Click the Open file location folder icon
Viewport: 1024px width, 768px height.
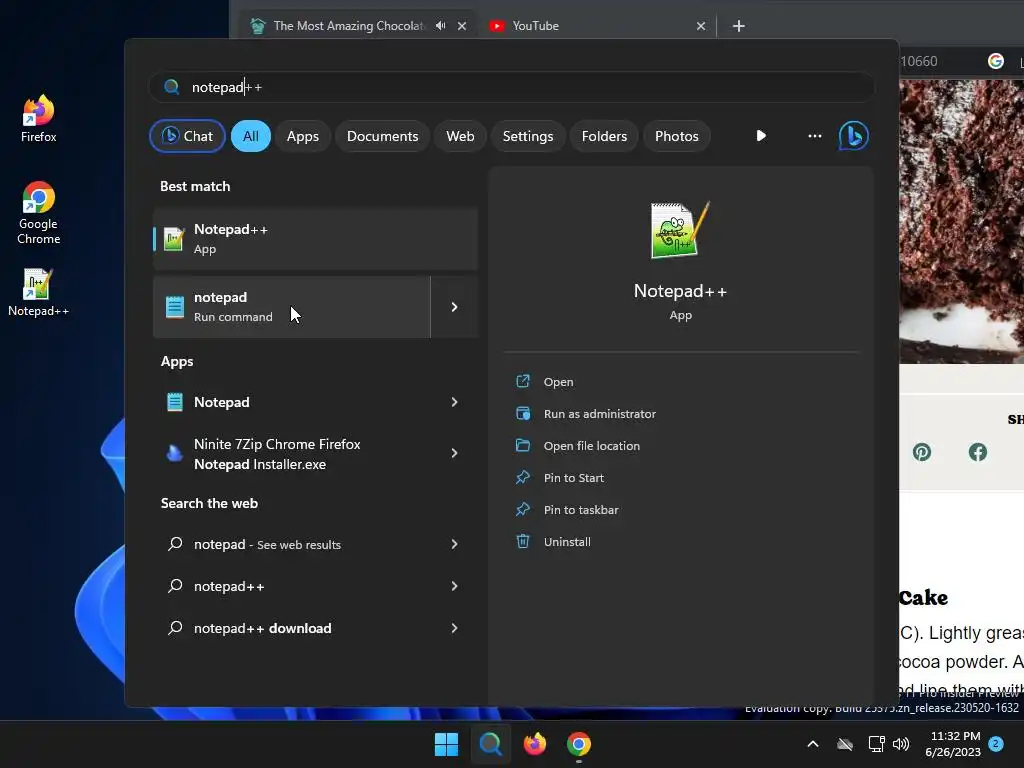(523, 445)
